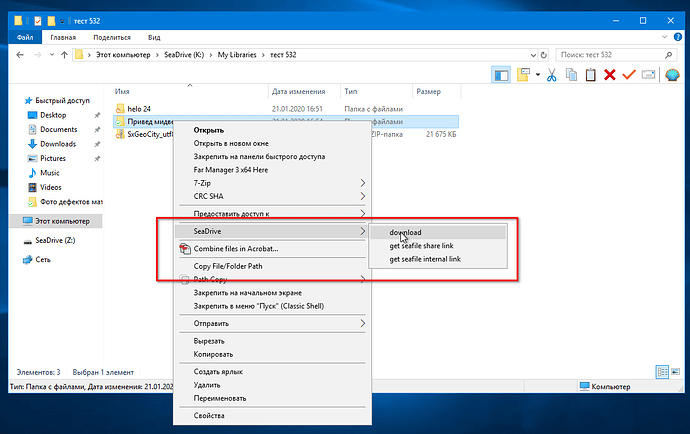This screenshot has height=434, width=690.
Task: Choose Переименовать in the context menu
Action: [x=220, y=398]
